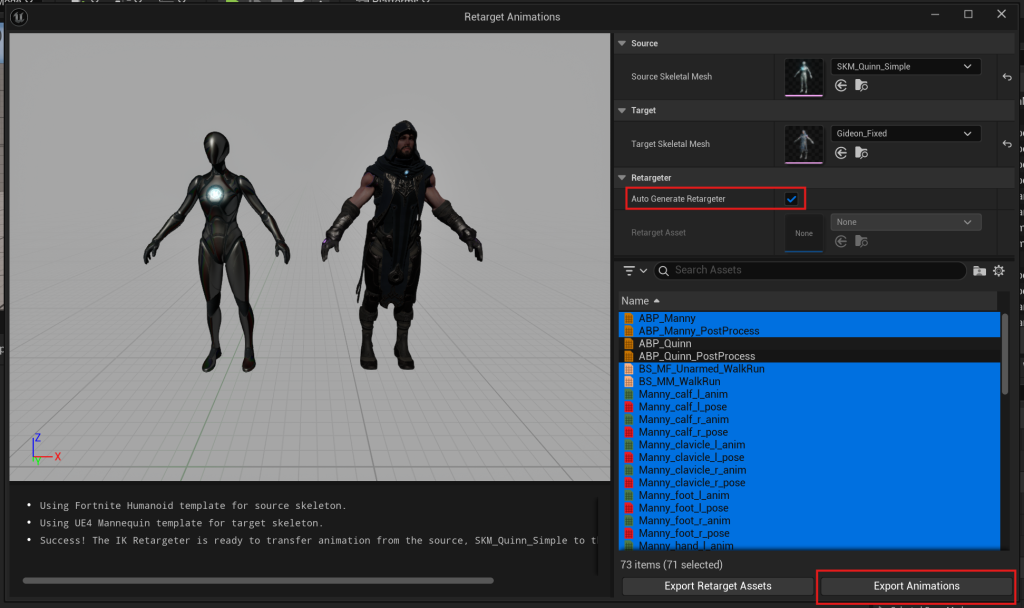This screenshot has width=1024, height=608.
Task: Select ABP_Manny in the asset list
Action: click(x=809, y=319)
